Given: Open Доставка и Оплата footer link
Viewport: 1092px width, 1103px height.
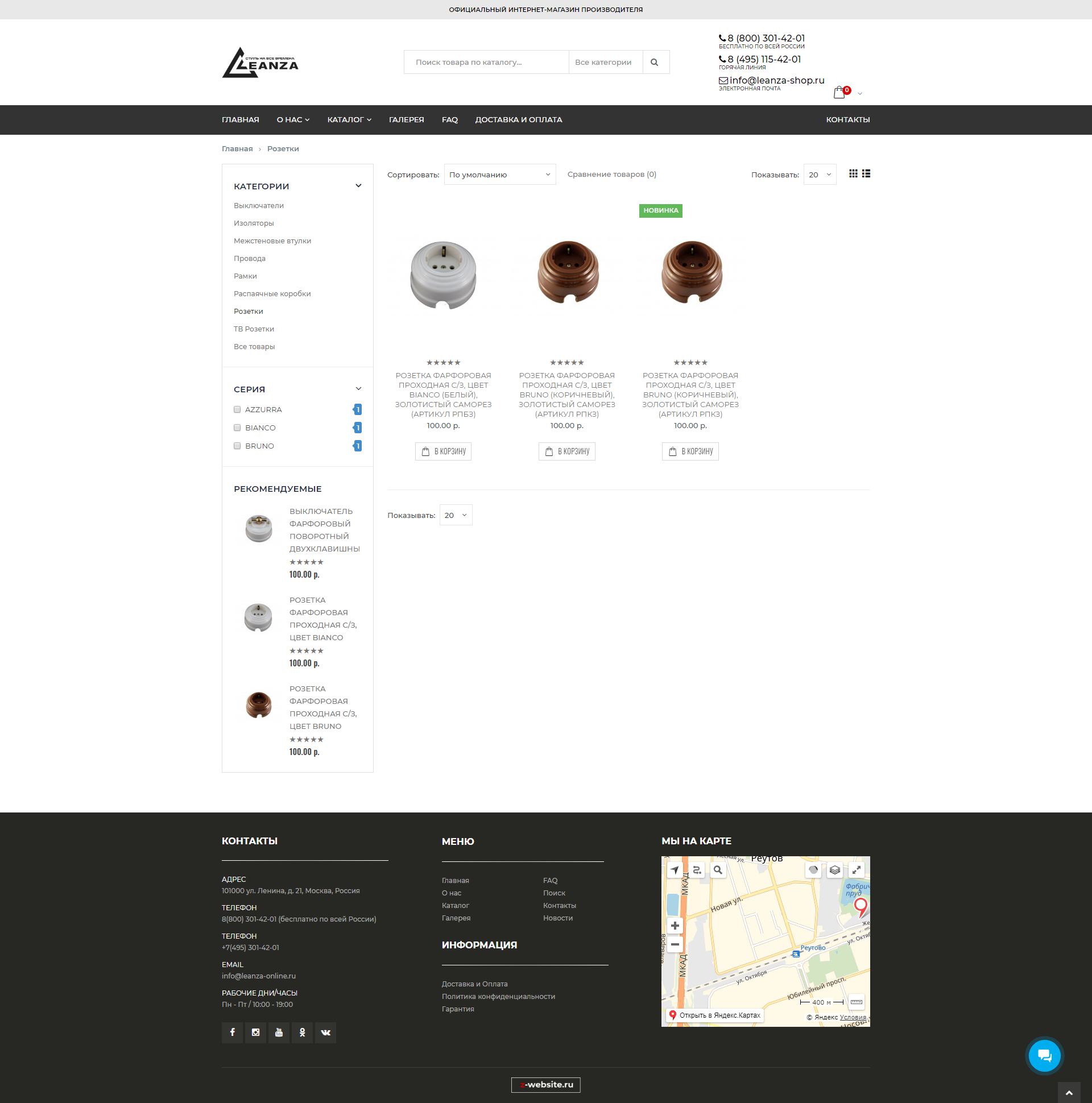Looking at the screenshot, I should point(473,984).
